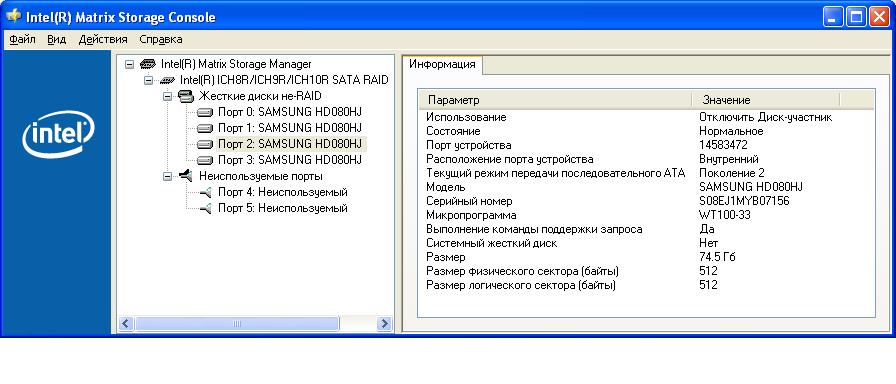Click the unused ports group icon

pyautogui.click(x=186, y=176)
